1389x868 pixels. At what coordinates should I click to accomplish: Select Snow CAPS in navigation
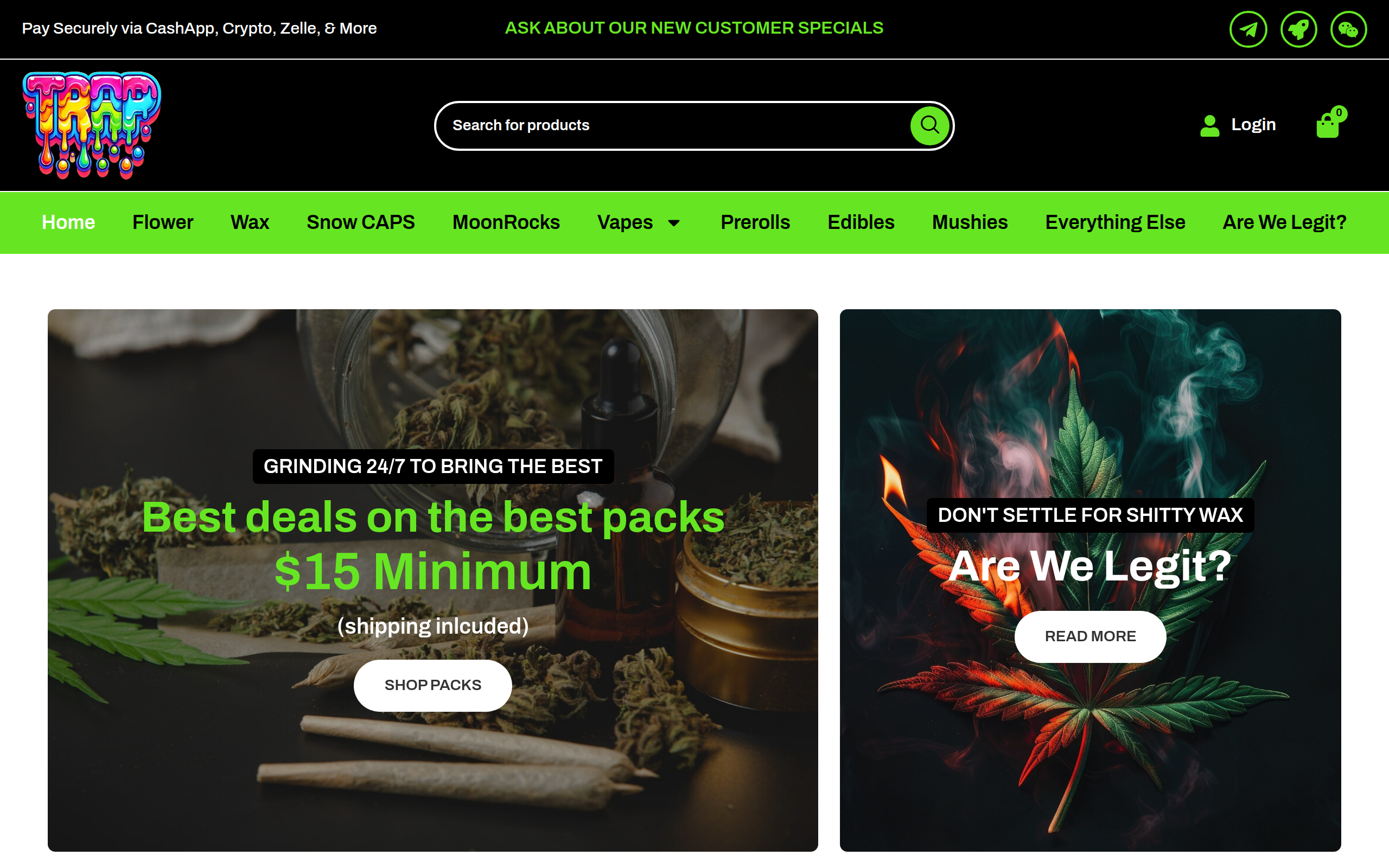[360, 222]
